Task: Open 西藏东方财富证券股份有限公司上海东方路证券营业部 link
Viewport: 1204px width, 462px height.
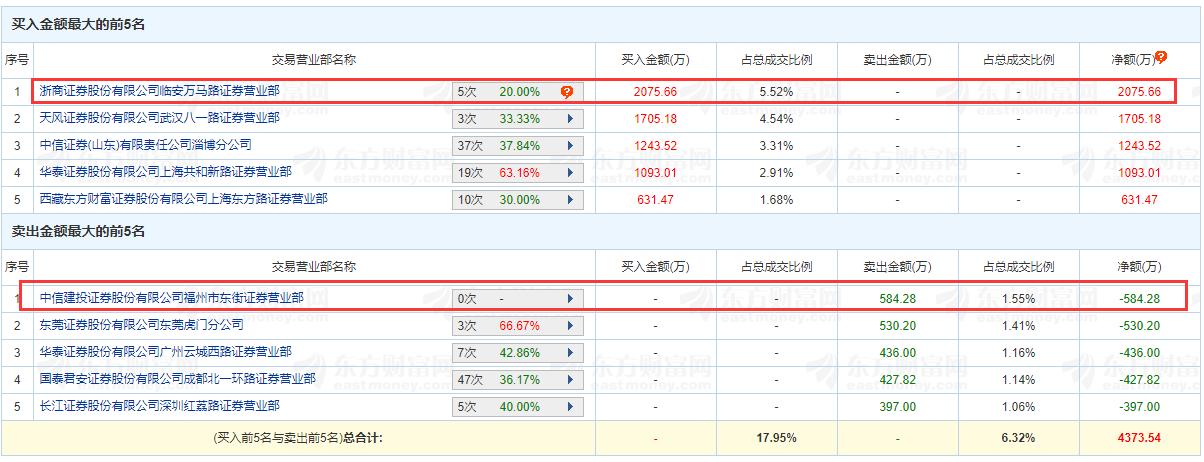Action: click(x=183, y=199)
